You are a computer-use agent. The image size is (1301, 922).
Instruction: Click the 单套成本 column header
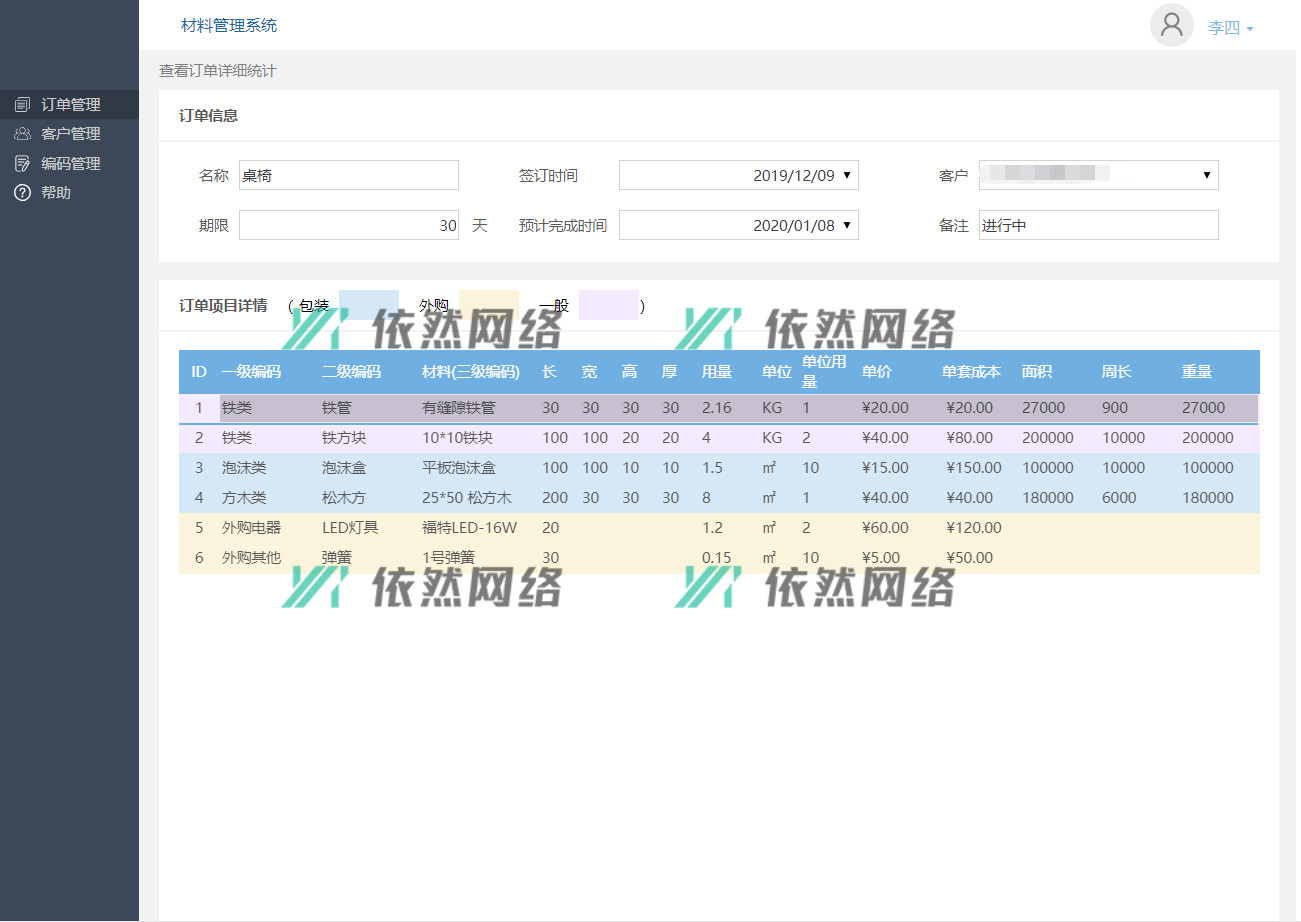coord(970,372)
